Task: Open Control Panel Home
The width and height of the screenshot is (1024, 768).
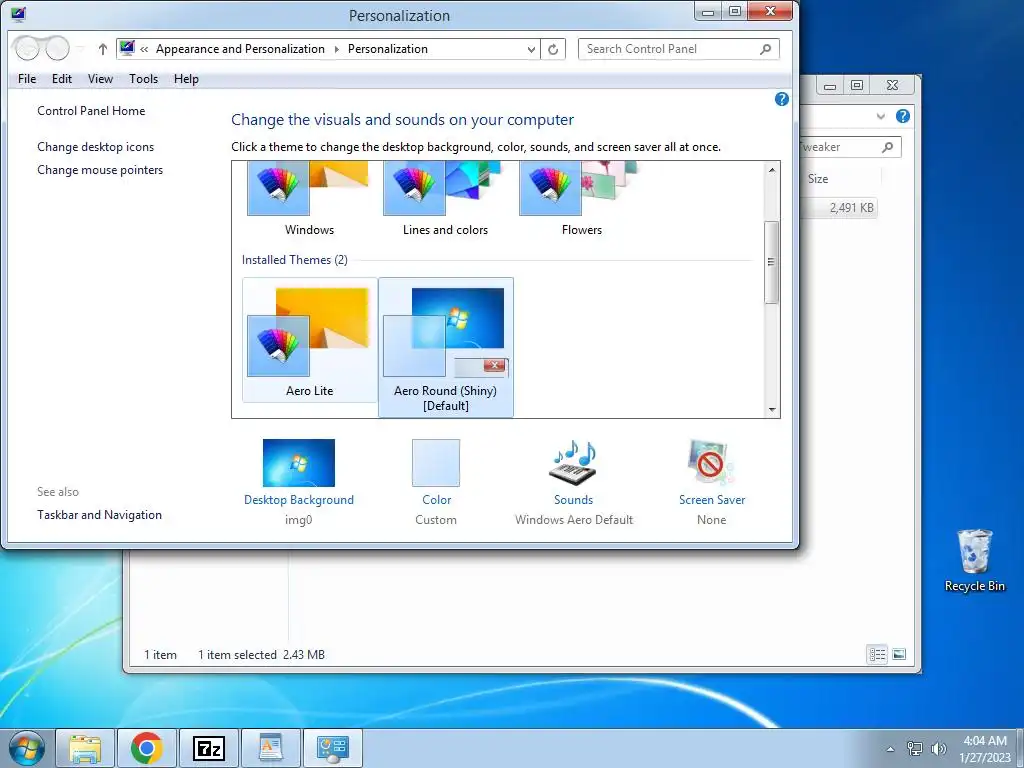Action: pos(91,111)
